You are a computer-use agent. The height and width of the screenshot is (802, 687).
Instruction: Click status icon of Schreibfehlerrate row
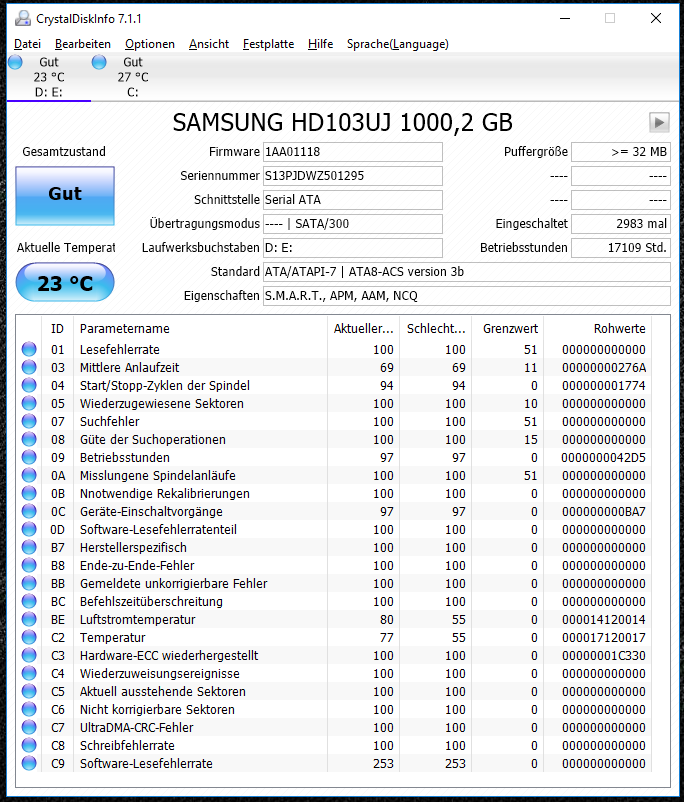[29, 745]
